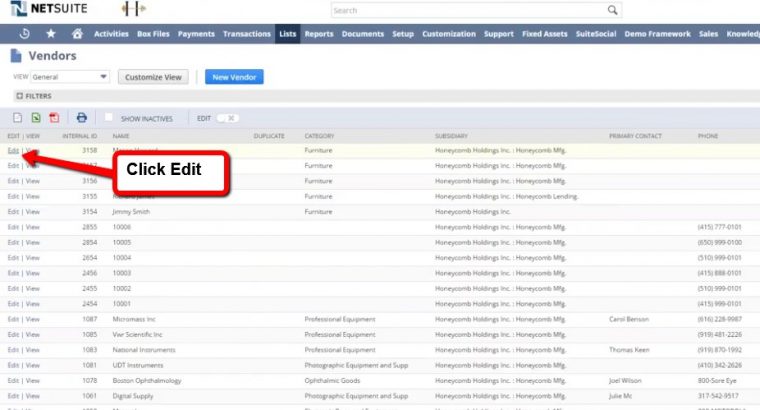760x410 pixels.
Task: Click Edit for Boston Ophthalmology
Action: (x=13, y=380)
